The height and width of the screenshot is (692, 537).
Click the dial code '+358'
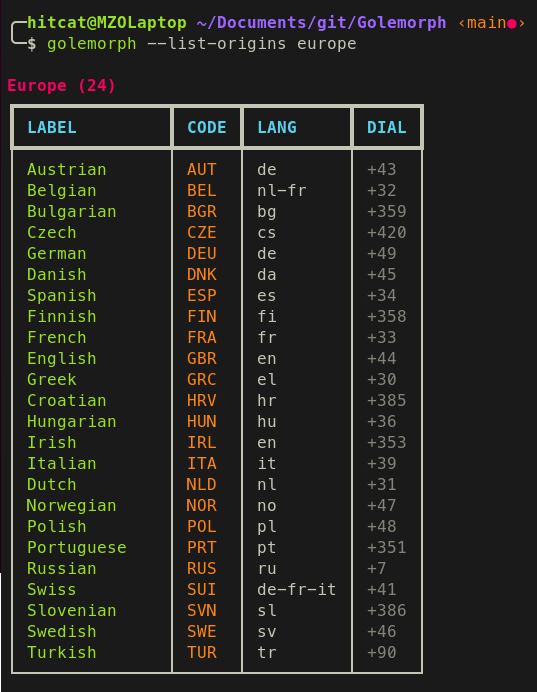387,316
